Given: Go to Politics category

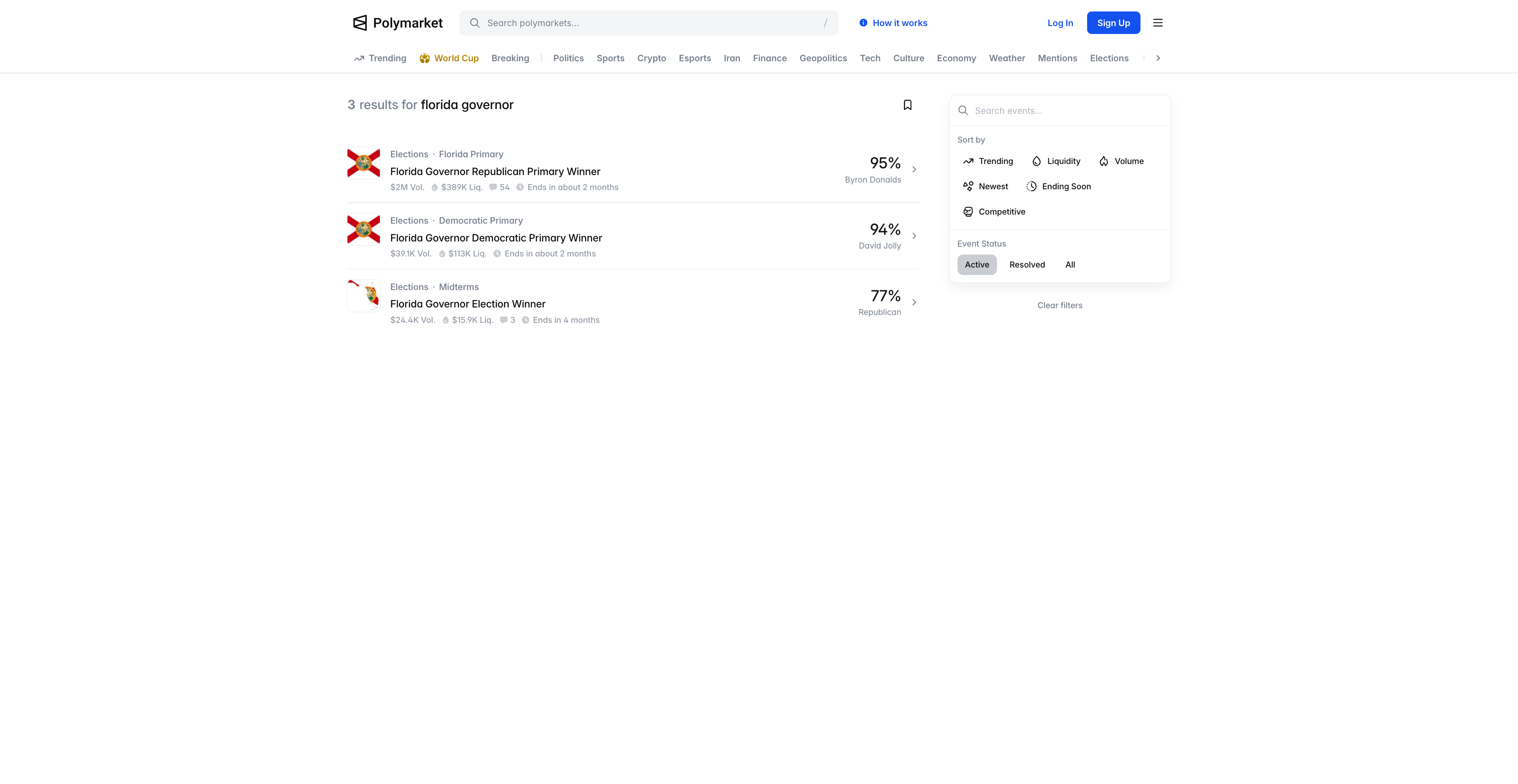Looking at the screenshot, I should pos(569,58).
